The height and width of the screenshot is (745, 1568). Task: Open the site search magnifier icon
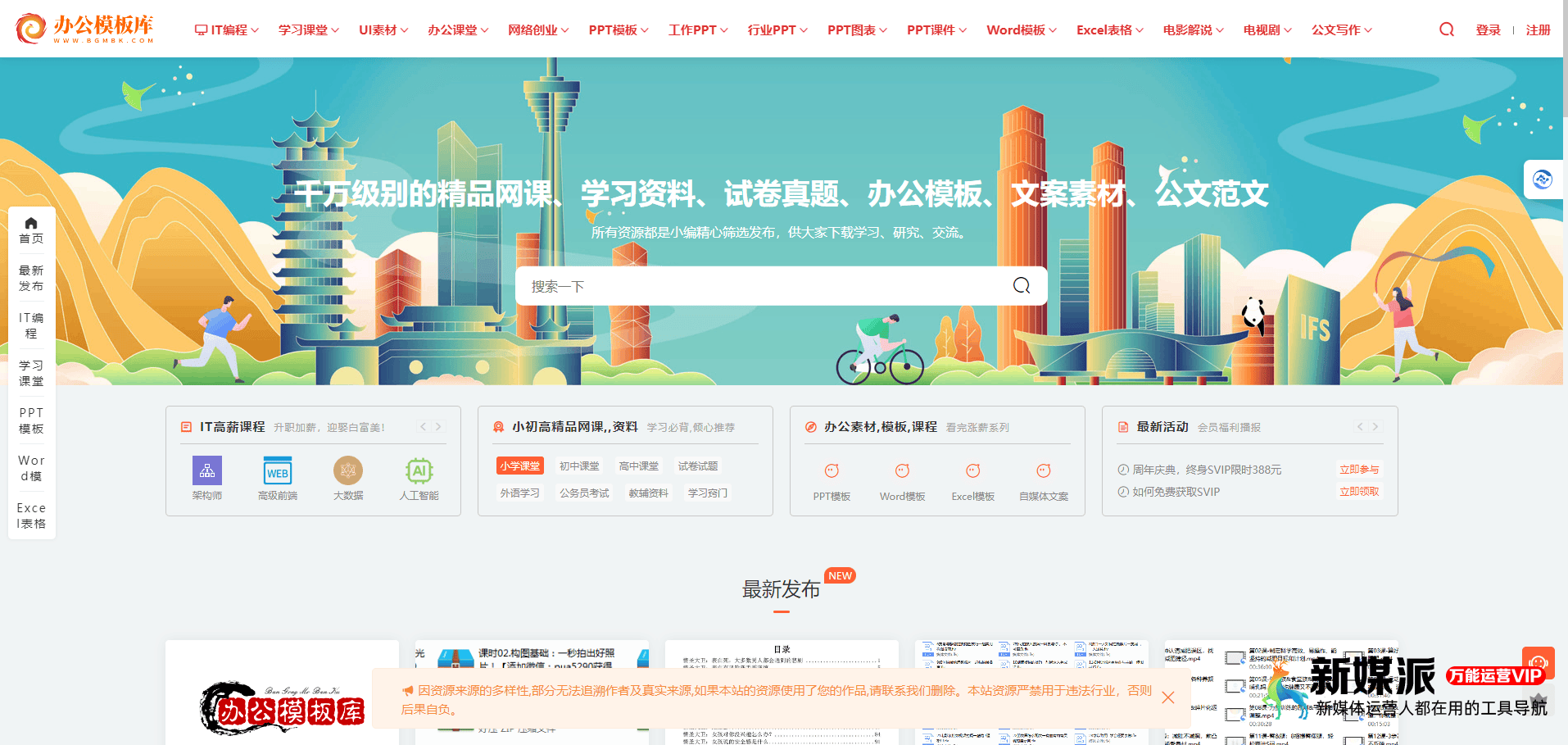pos(1445,29)
